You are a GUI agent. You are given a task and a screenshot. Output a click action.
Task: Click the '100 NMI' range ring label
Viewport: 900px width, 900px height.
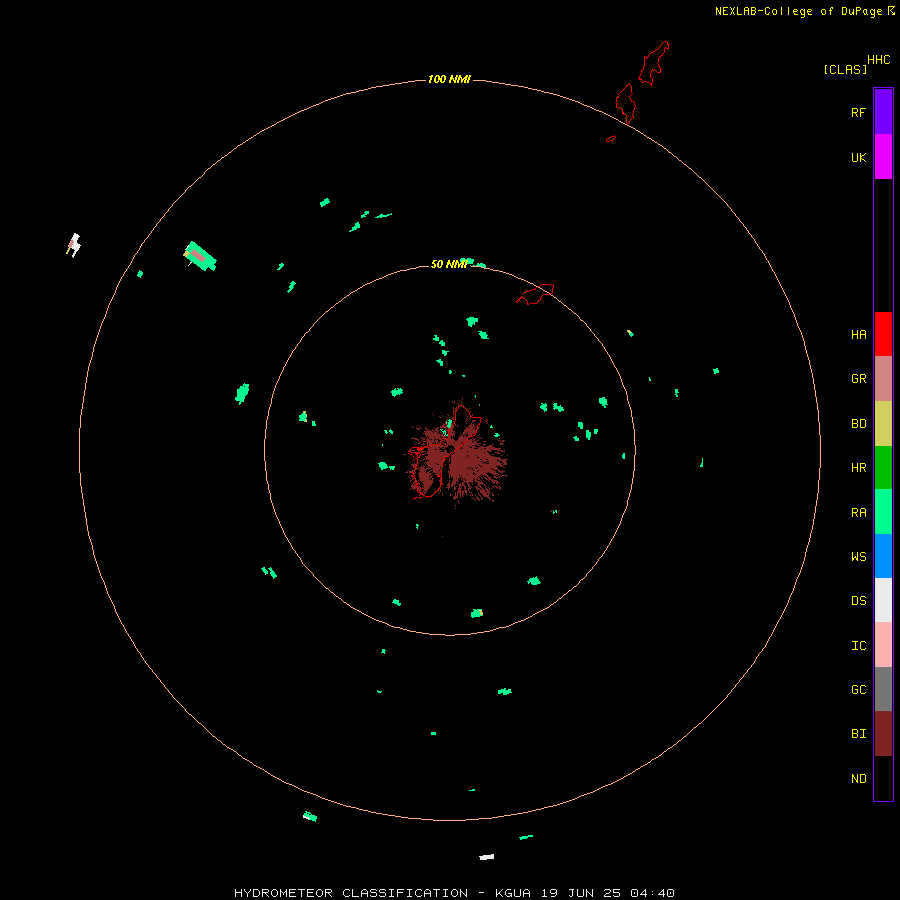pos(449,79)
